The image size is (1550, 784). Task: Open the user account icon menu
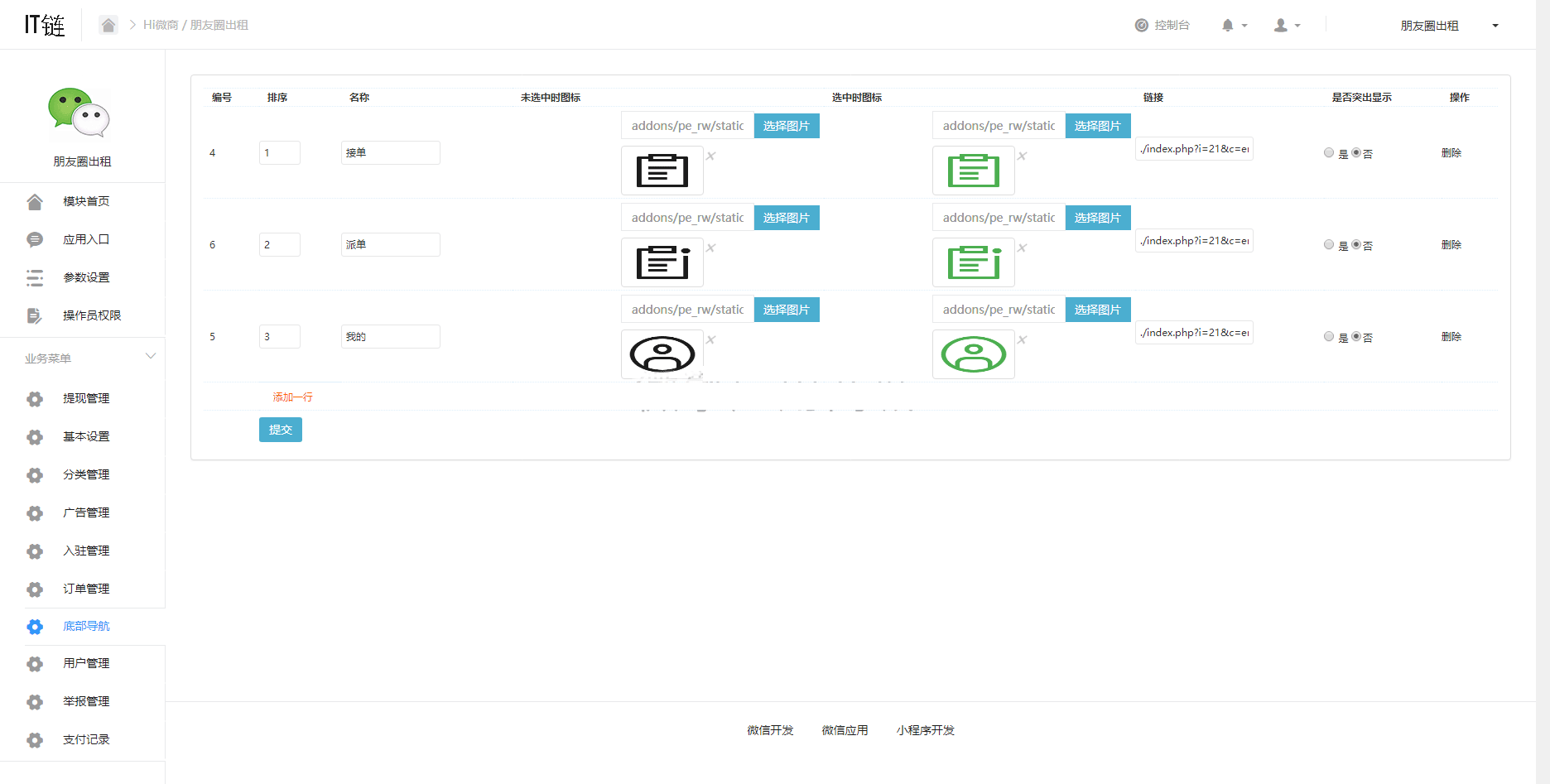pos(1281,26)
